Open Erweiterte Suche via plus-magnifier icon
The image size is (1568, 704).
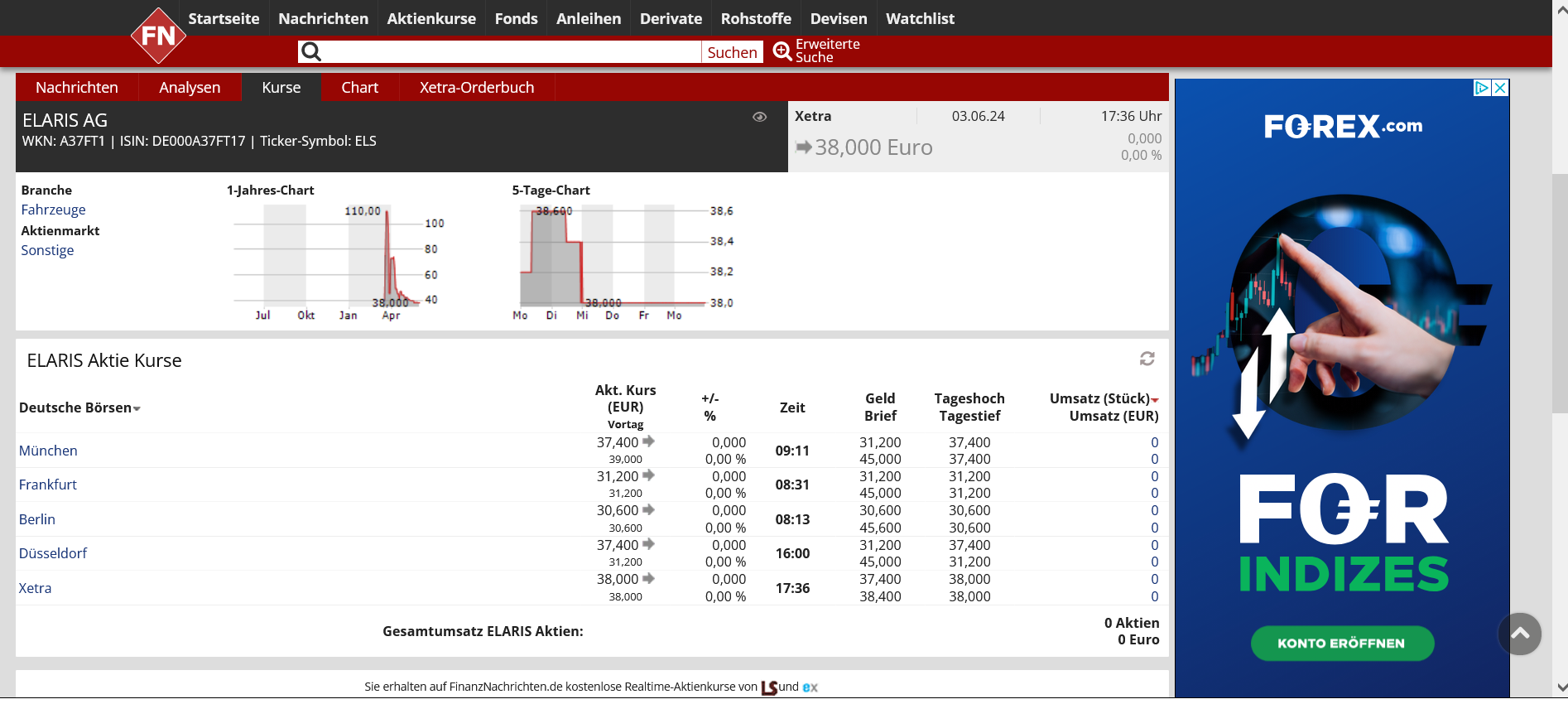pos(782,51)
